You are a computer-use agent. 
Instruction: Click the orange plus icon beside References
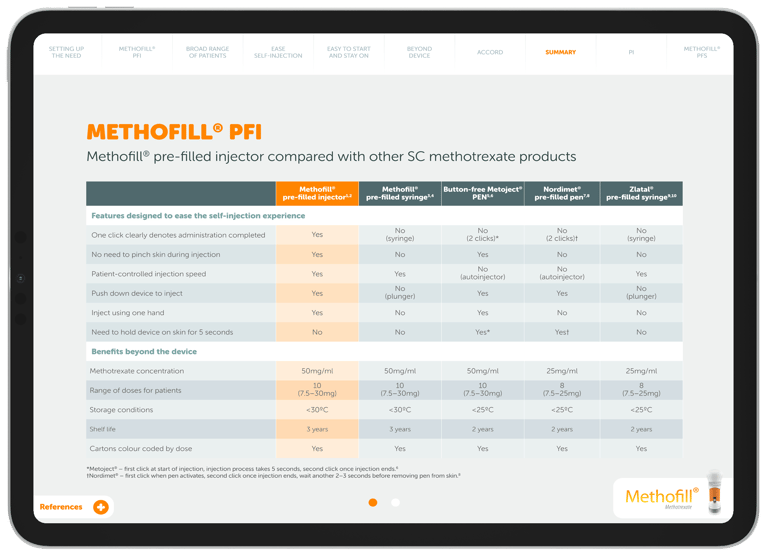point(101,507)
